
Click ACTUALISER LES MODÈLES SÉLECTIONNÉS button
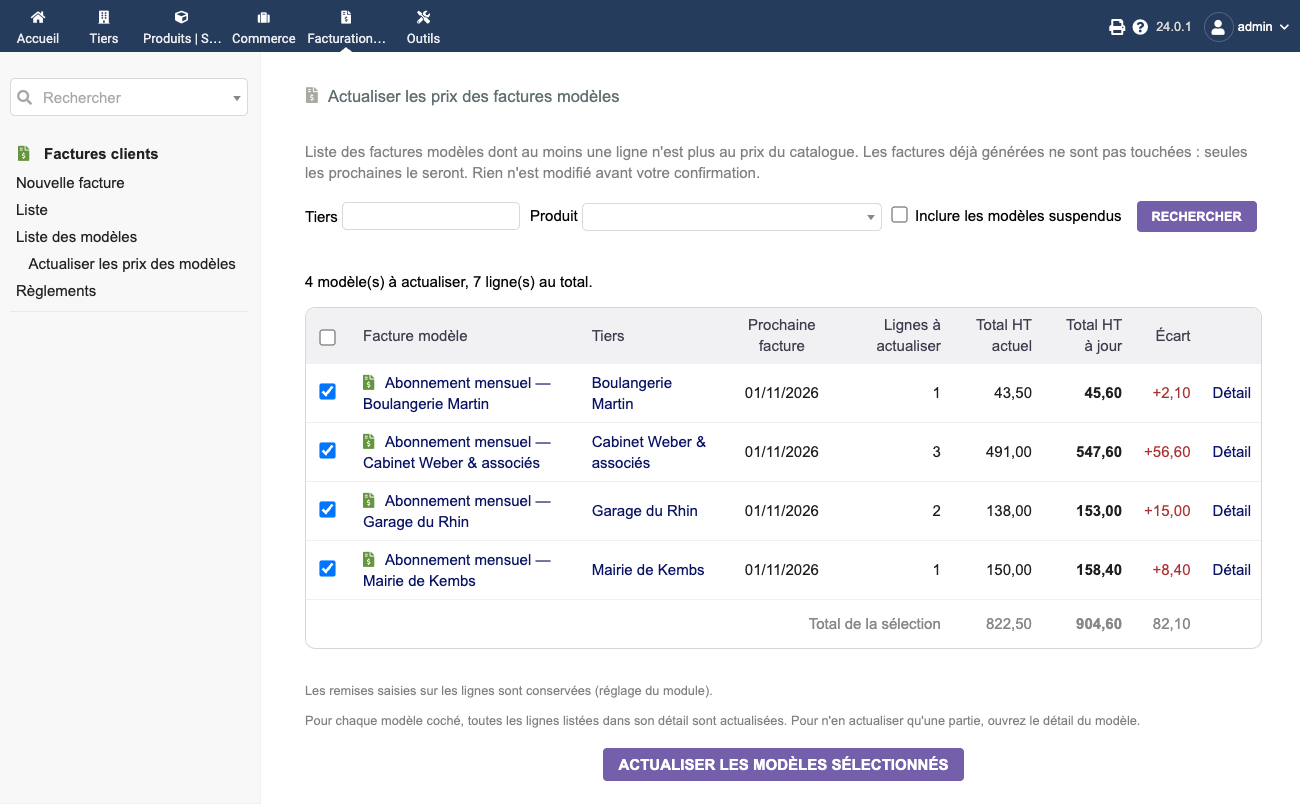pos(783,764)
